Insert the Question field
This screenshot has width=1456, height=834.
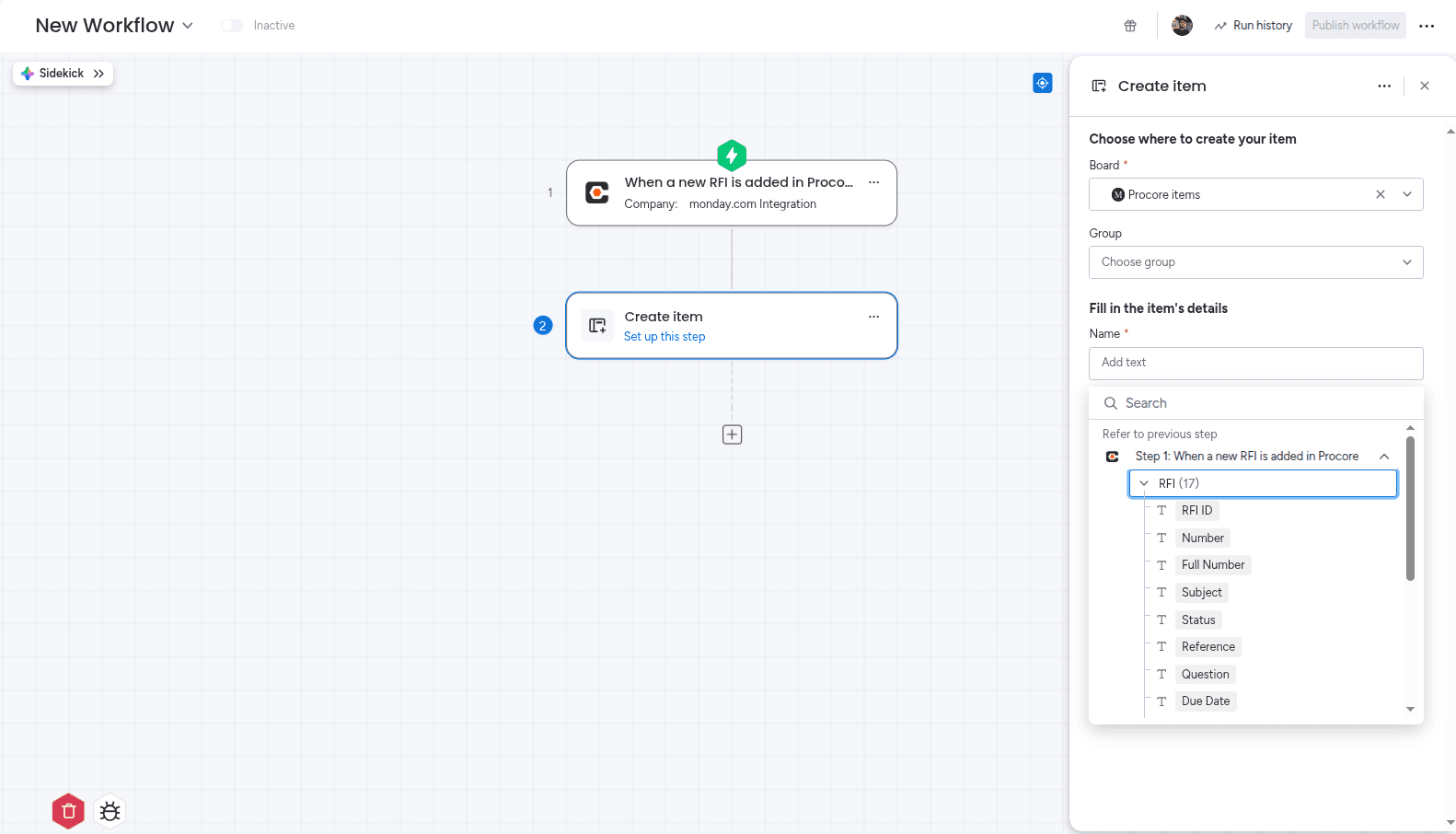click(x=1205, y=674)
